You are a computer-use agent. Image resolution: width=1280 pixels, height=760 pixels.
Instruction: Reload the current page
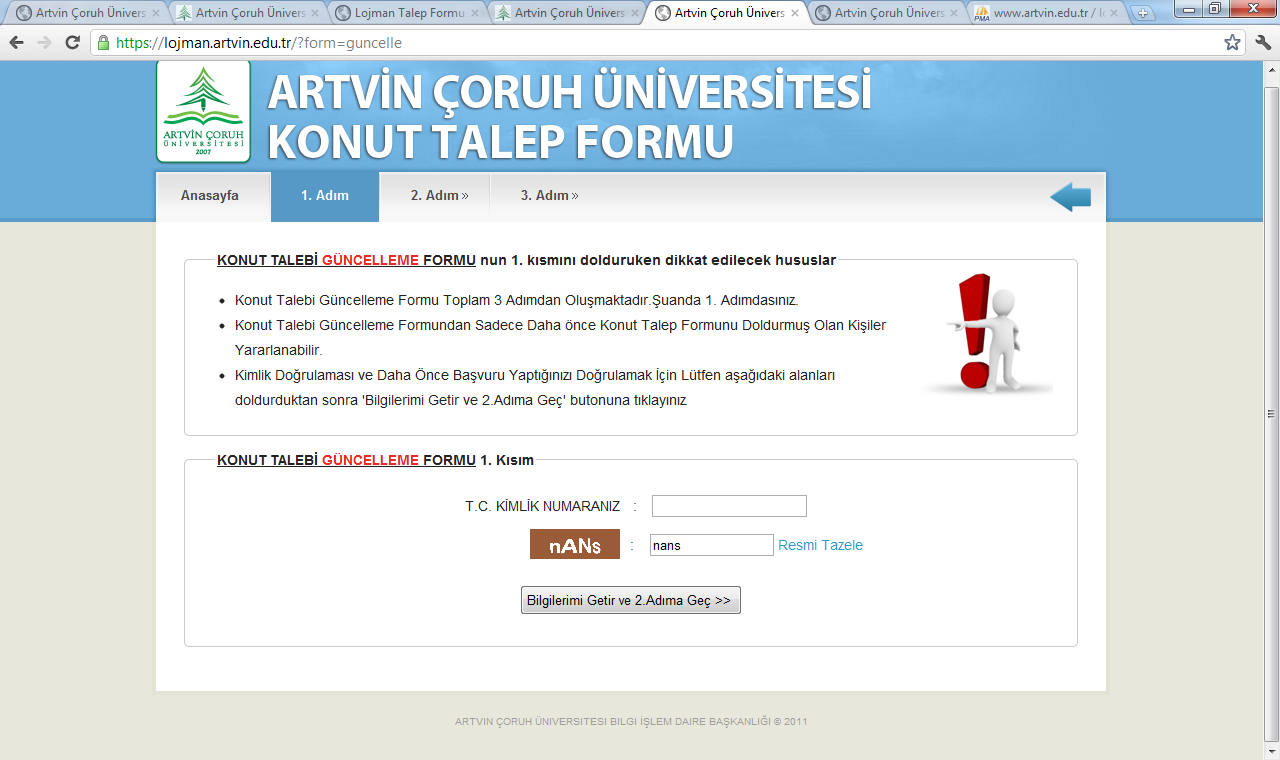(x=72, y=43)
